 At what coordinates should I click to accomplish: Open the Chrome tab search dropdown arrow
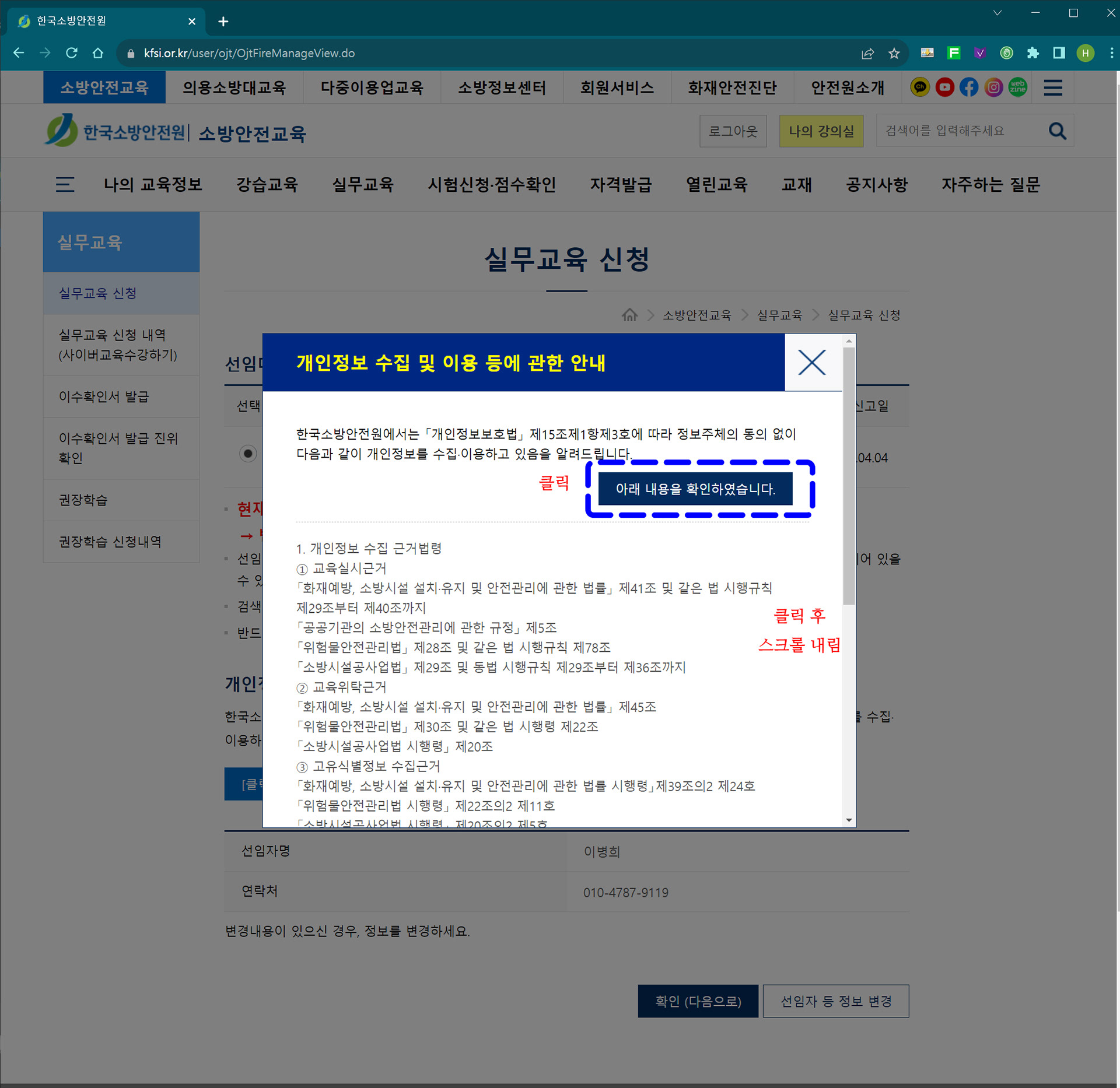point(997,13)
